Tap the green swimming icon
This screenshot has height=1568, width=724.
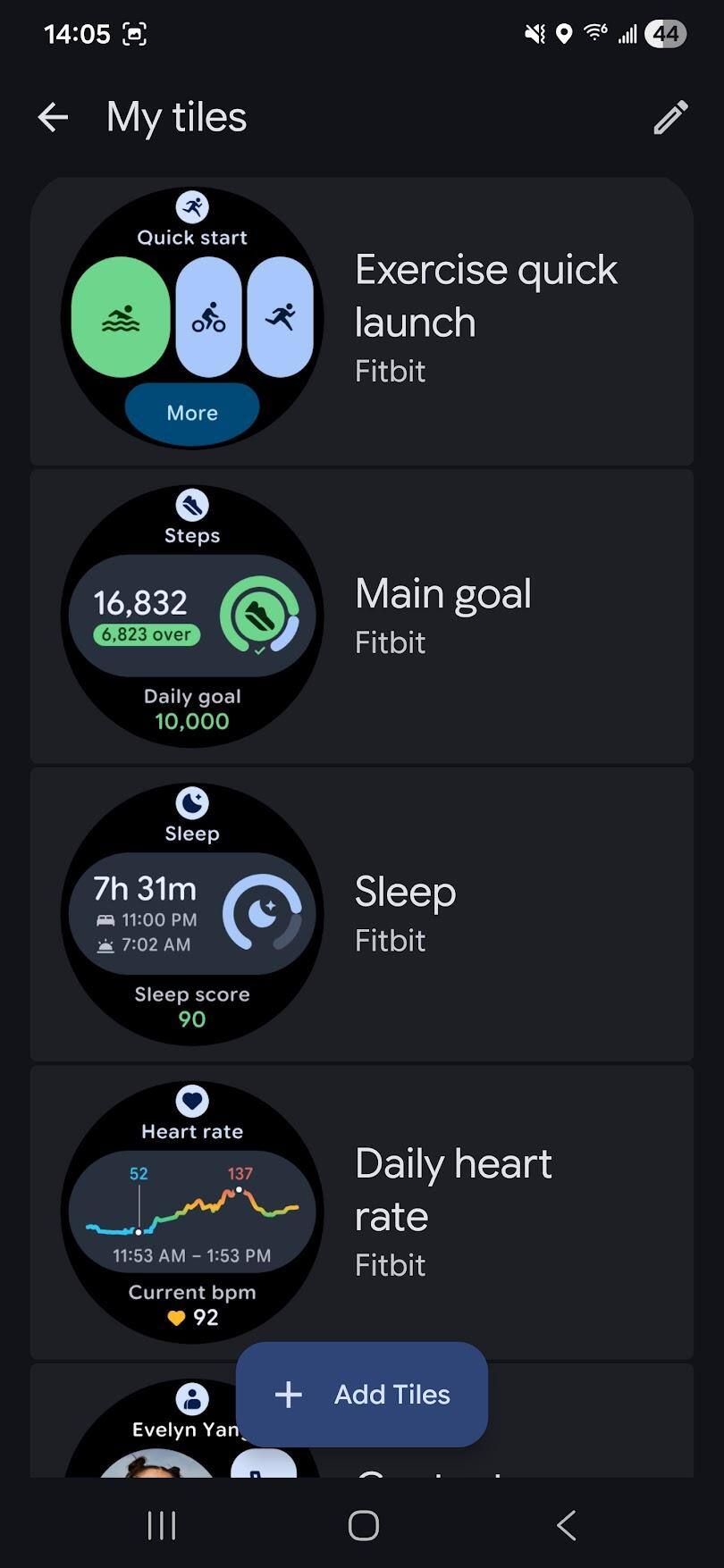121,317
